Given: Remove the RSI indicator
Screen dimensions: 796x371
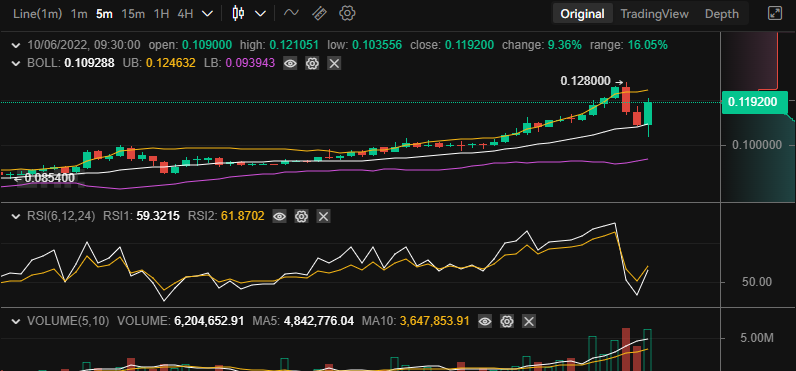Looking at the screenshot, I should click(323, 217).
